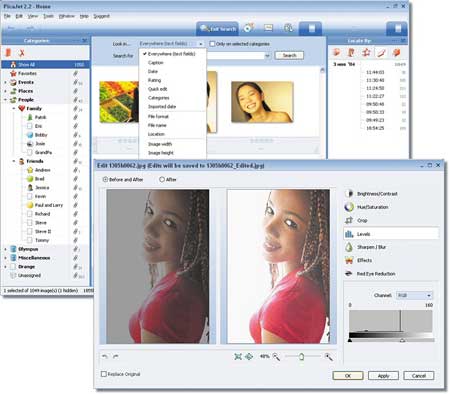Click Apply in the edit dialog
This screenshot has width=450, height=394.
pos(383,376)
